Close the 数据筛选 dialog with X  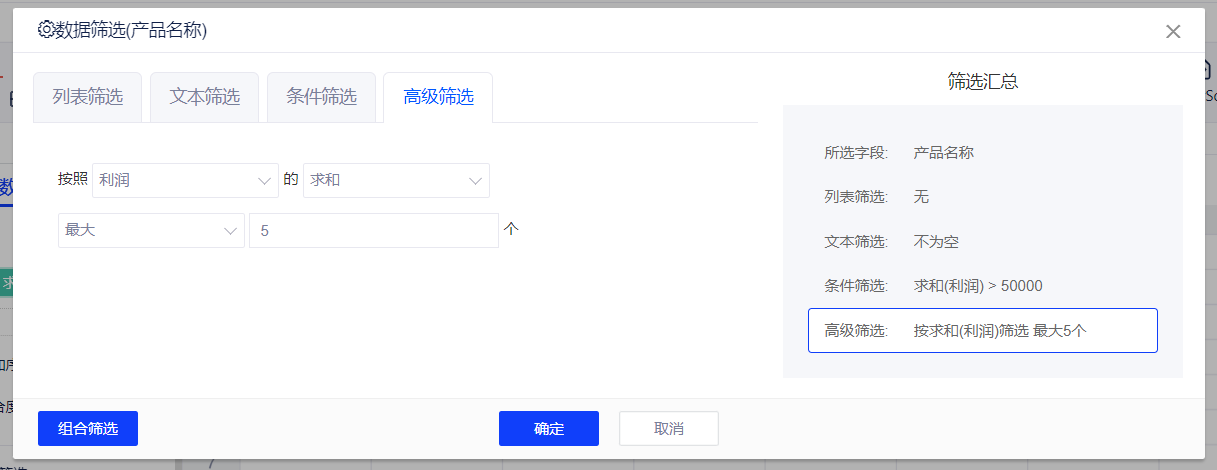(x=1173, y=31)
